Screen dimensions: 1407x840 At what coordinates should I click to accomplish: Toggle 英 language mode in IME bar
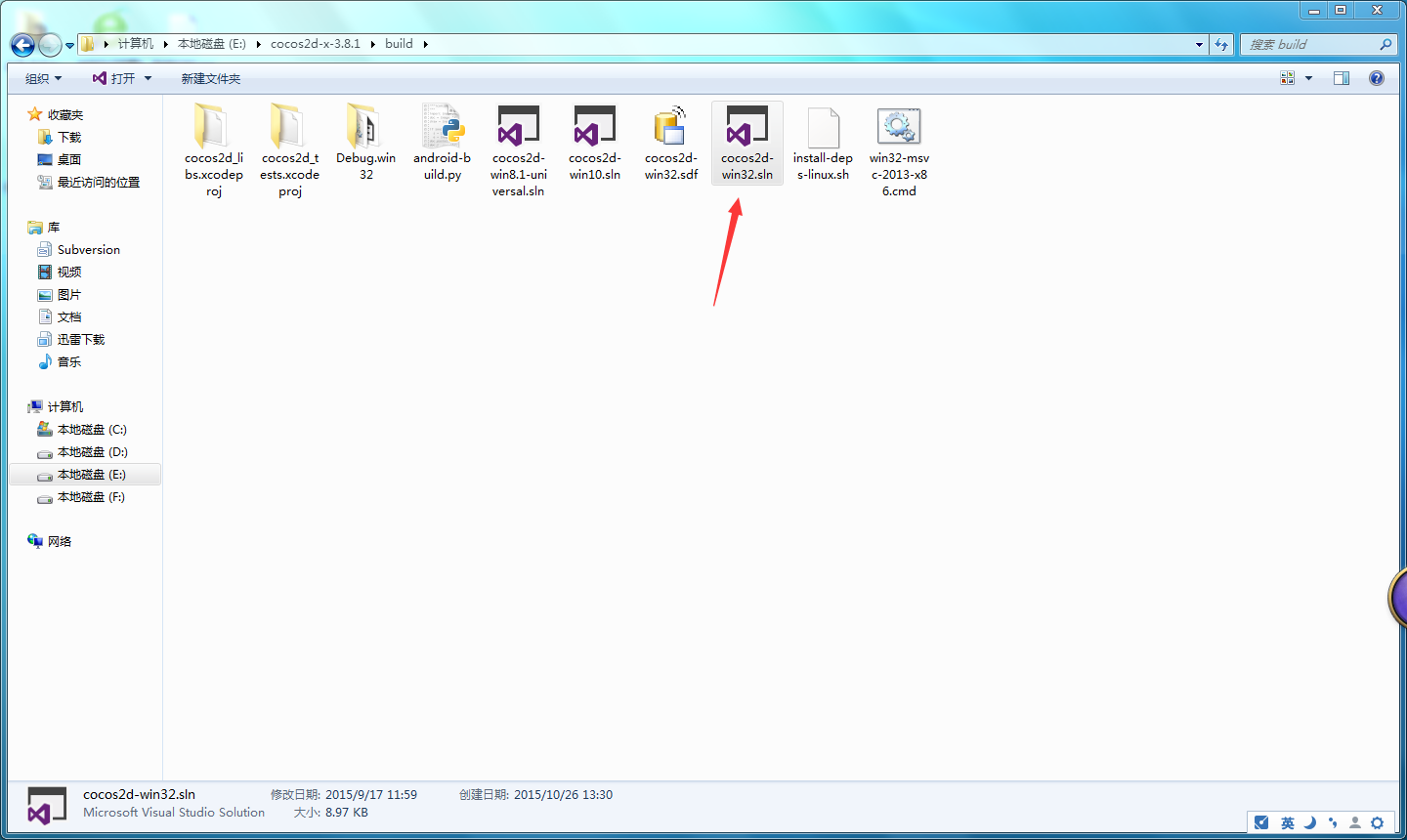click(1288, 822)
